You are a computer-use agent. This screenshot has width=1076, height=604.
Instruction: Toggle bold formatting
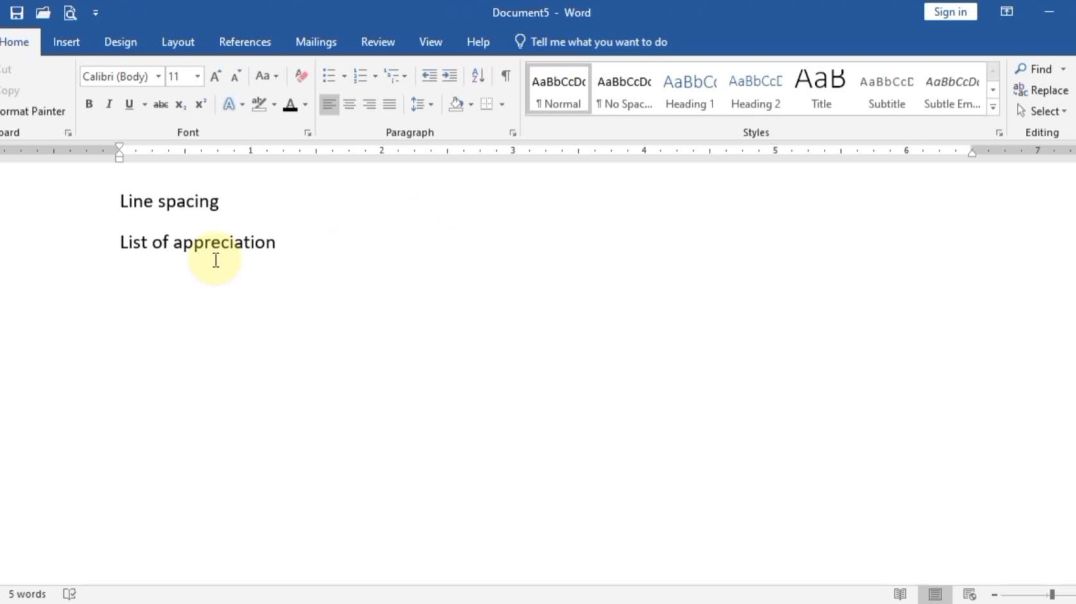pyautogui.click(x=88, y=104)
